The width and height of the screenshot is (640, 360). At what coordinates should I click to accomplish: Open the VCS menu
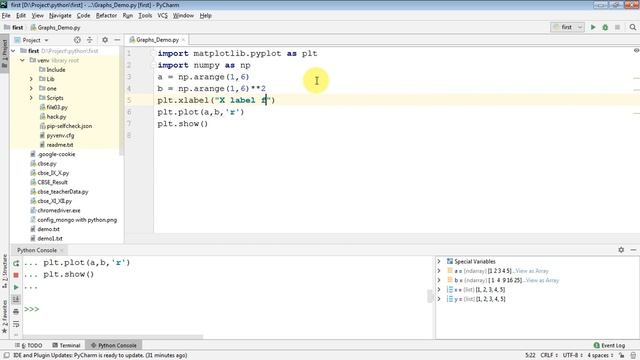click(x=162, y=16)
